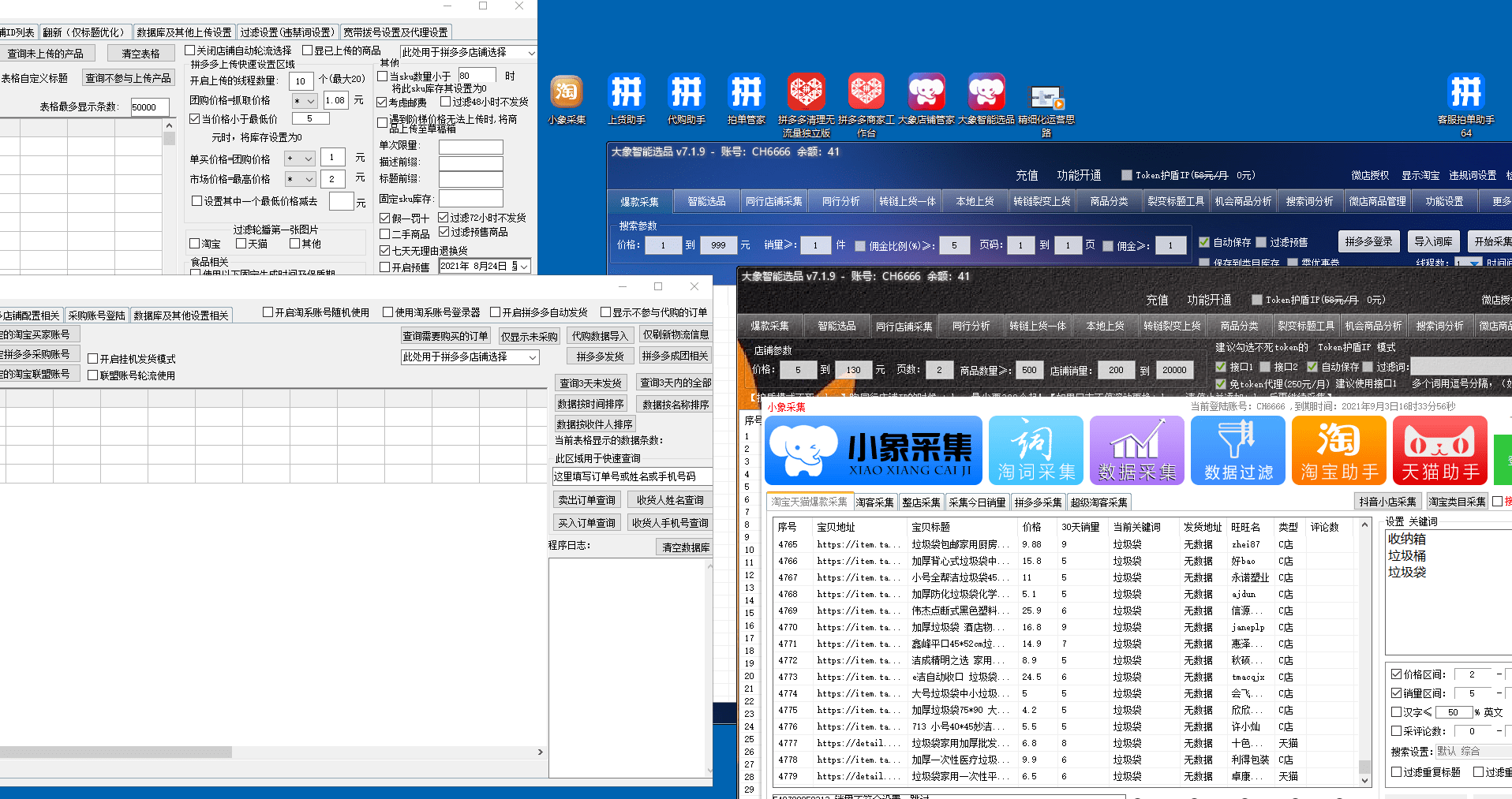Click 拼多多登录 button
This screenshot has height=799, width=1512.
(x=1368, y=241)
